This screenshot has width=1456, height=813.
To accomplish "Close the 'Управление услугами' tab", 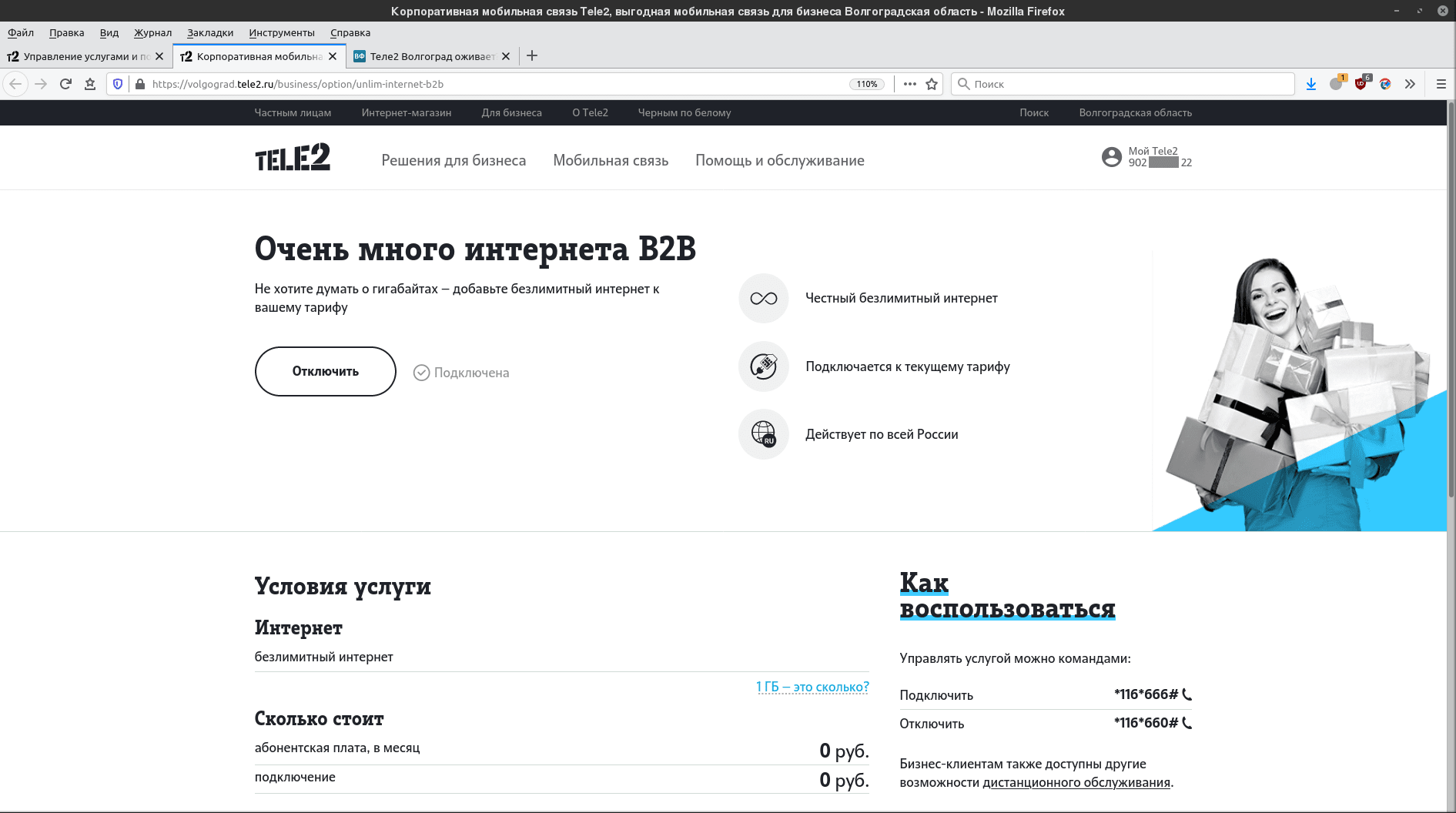I will point(159,56).
